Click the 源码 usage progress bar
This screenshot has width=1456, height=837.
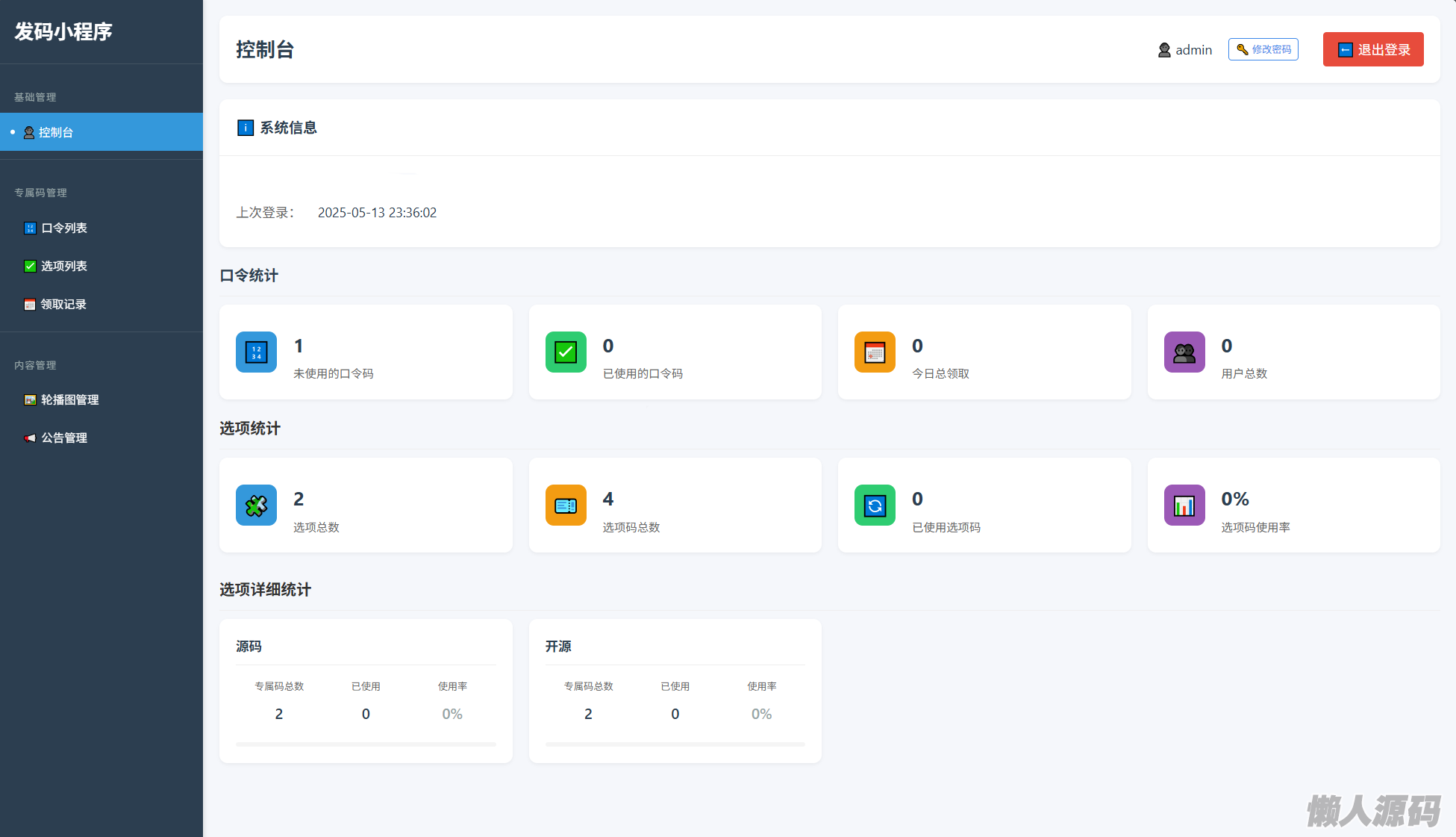[x=366, y=744]
